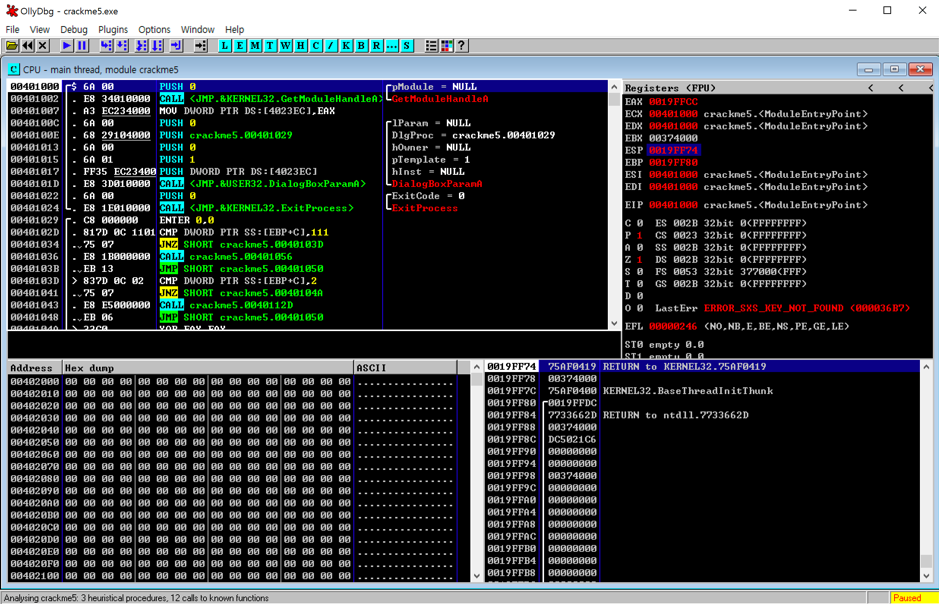Minimize the CPU child window
939x604 pixels.
[x=868, y=69]
